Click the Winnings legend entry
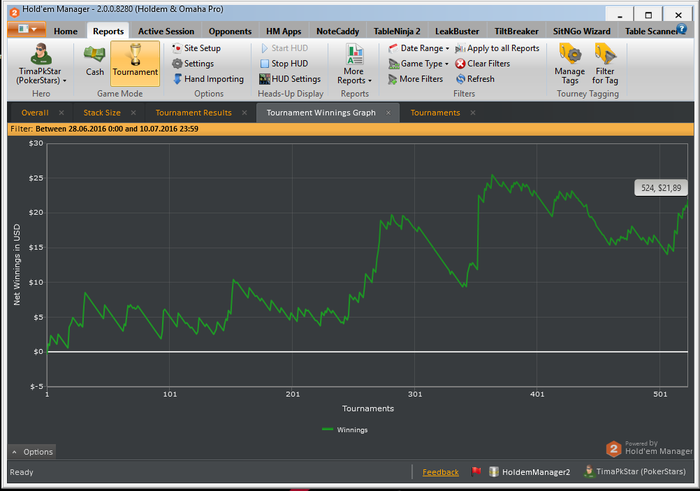700x491 pixels. point(345,430)
